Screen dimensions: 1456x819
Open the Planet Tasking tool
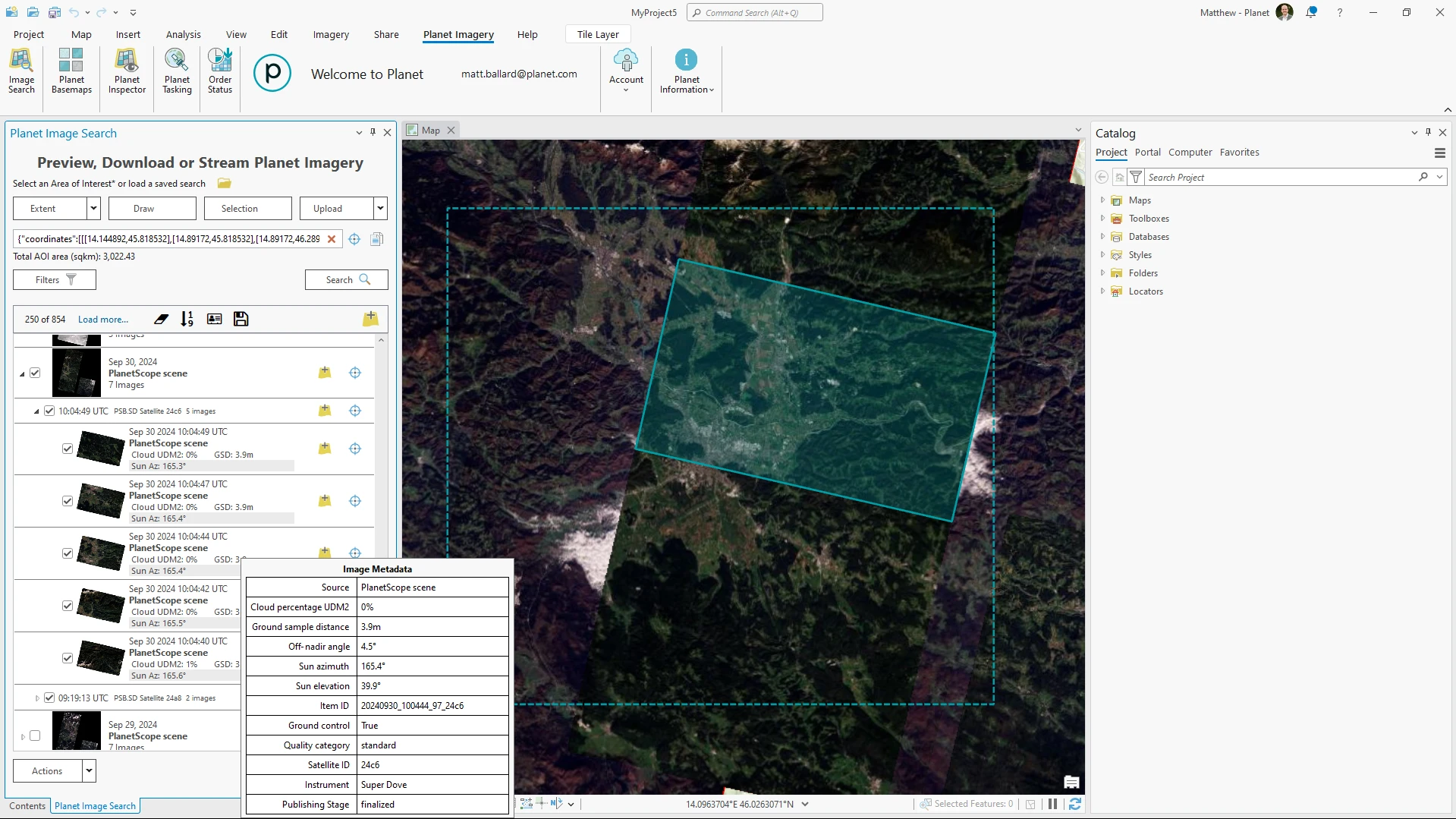coord(177,71)
